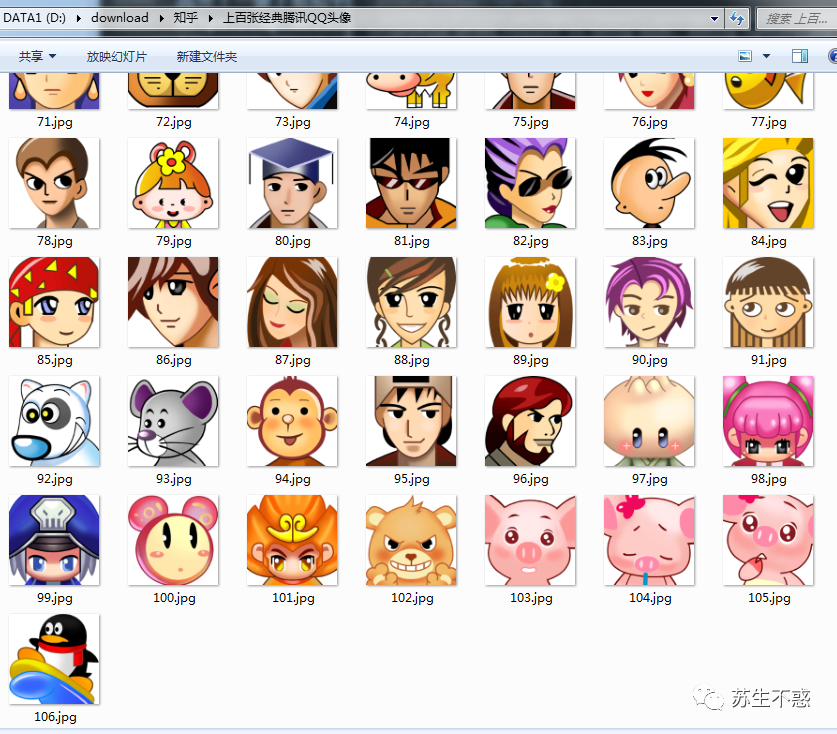This screenshot has height=734, width=837.
Task: Select the 87.jpg woman with closed eyes
Action: 293,302
